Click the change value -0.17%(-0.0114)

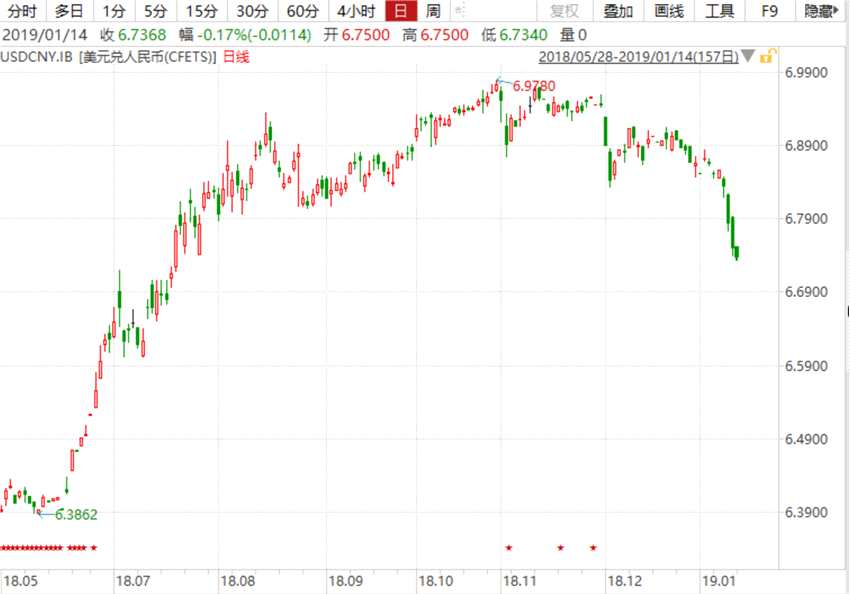[254, 35]
